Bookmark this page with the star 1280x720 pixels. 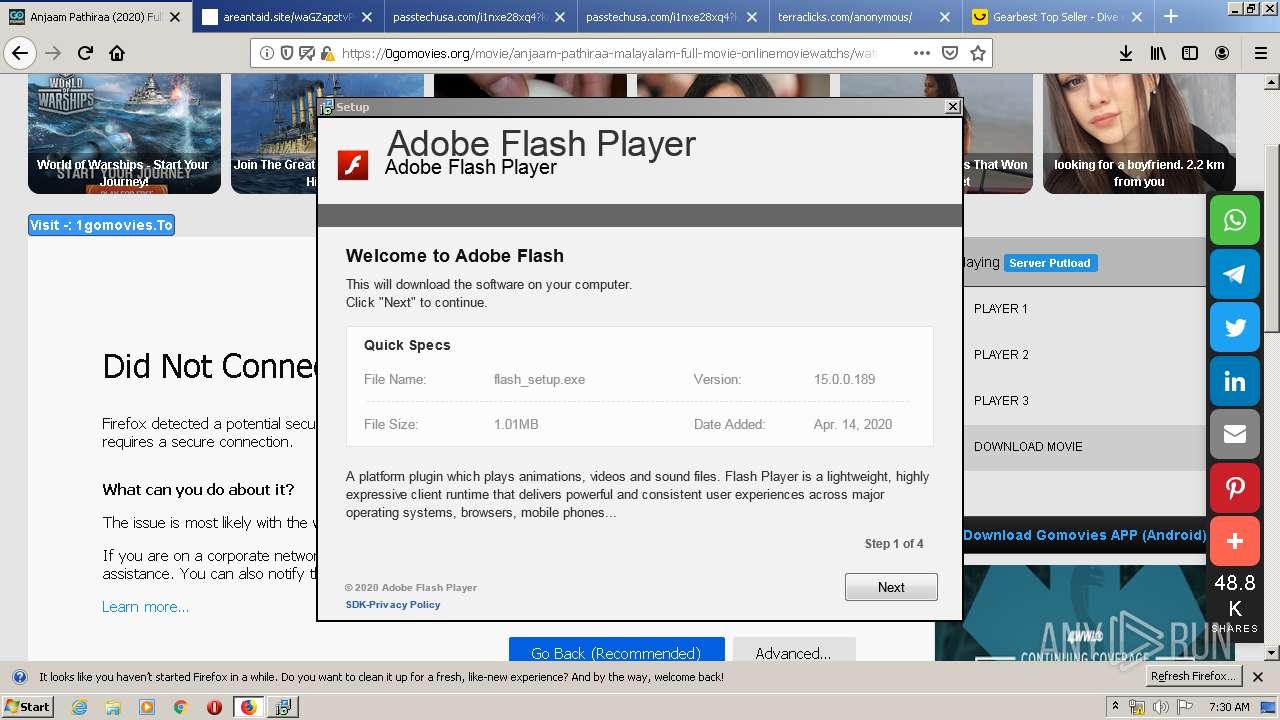tap(978, 53)
